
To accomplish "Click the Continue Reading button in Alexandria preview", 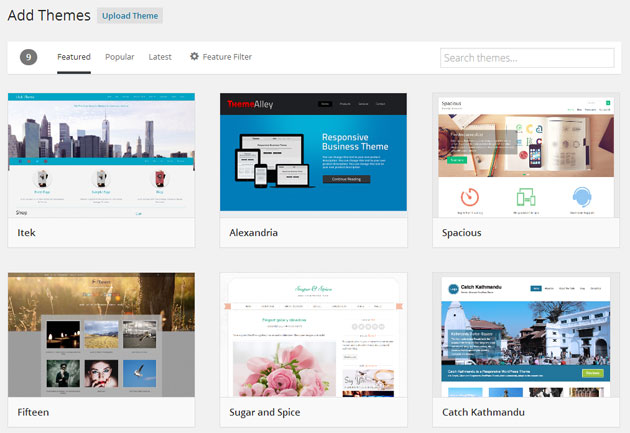I will (346, 179).
